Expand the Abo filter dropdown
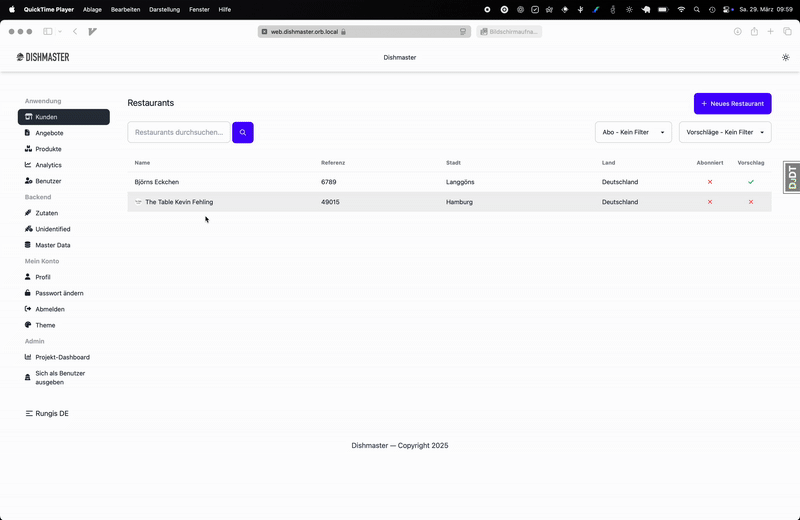 tap(633, 132)
